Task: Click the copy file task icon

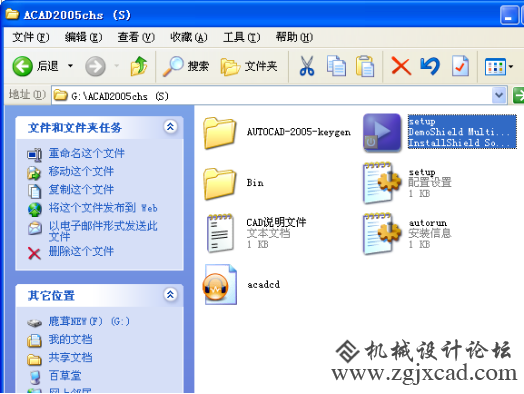Action: click(x=34, y=191)
